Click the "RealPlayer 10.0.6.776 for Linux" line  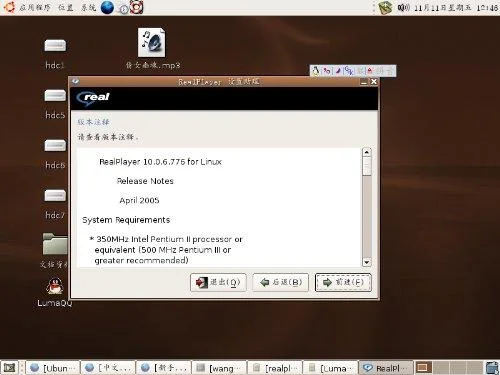(160, 162)
